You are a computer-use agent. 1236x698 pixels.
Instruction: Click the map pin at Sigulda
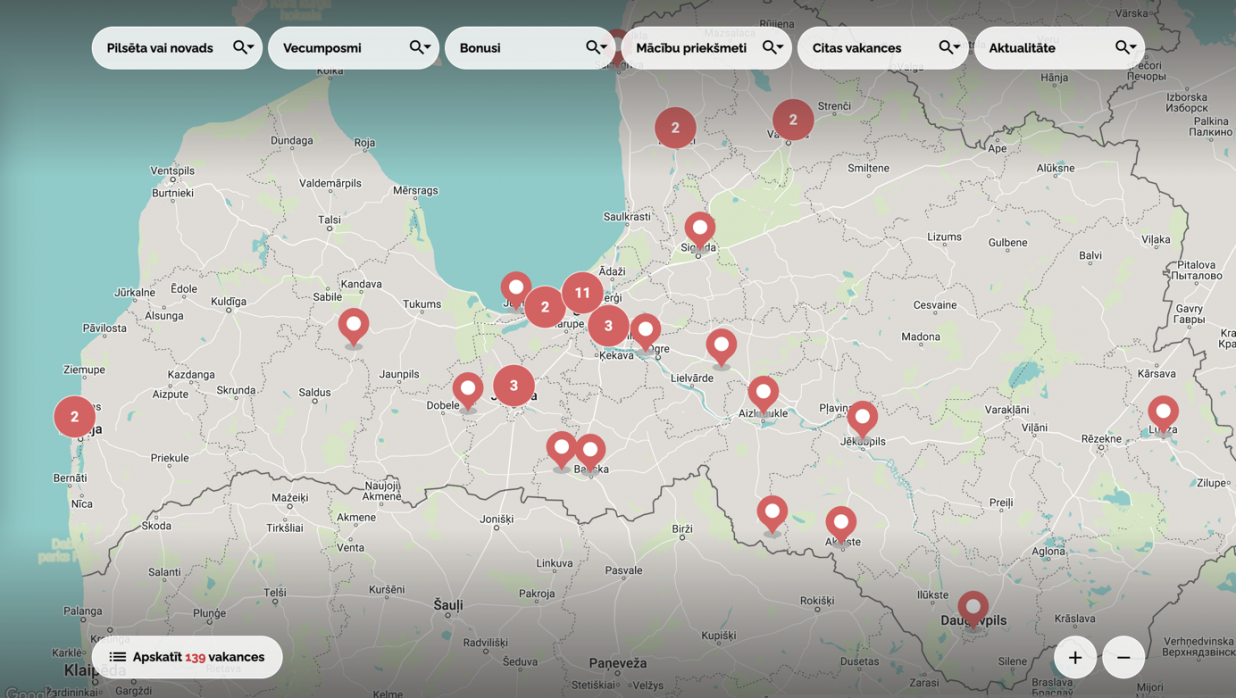pyautogui.click(x=700, y=229)
